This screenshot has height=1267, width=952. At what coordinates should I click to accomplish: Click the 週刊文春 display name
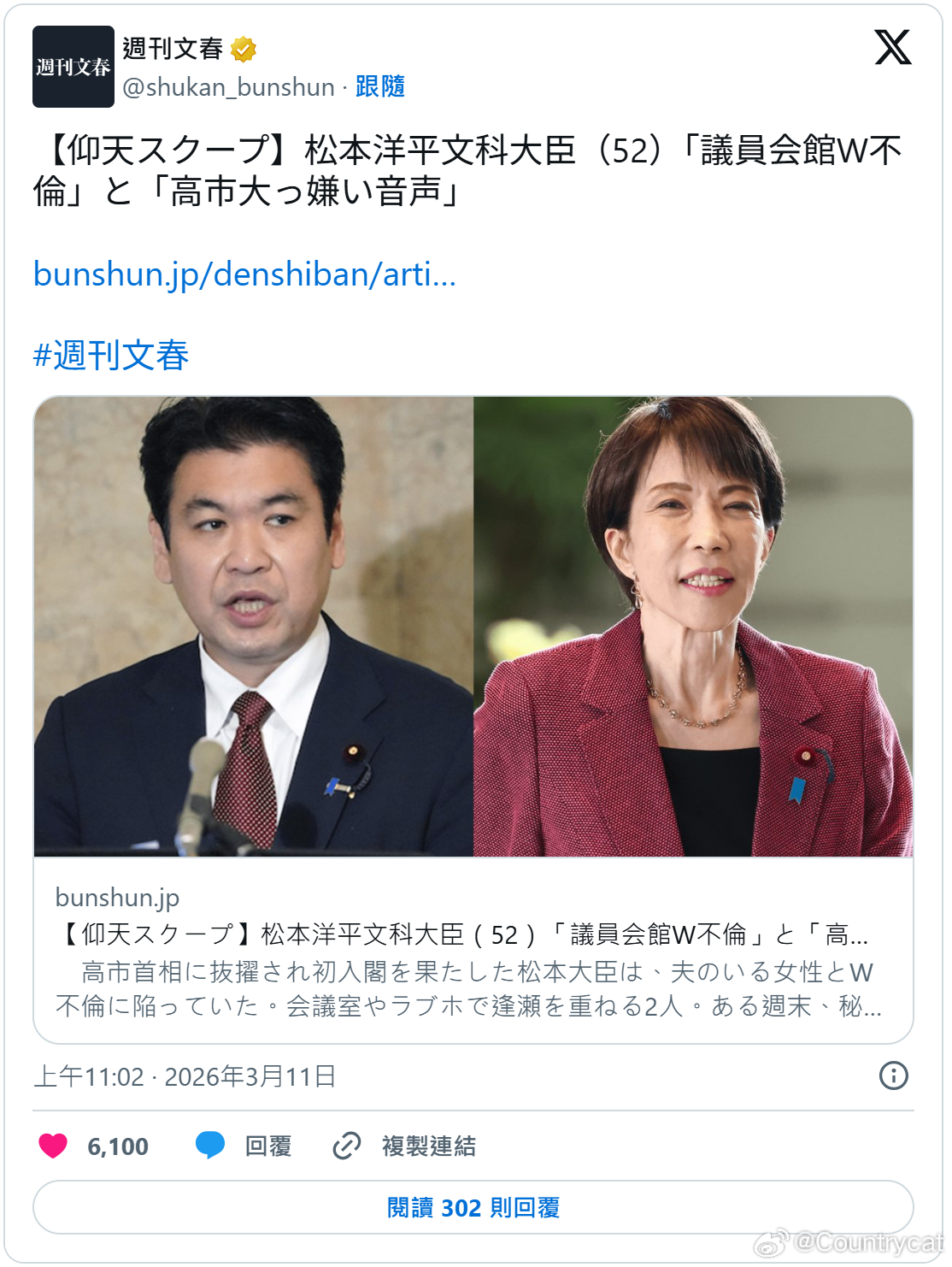pyautogui.click(x=173, y=49)
